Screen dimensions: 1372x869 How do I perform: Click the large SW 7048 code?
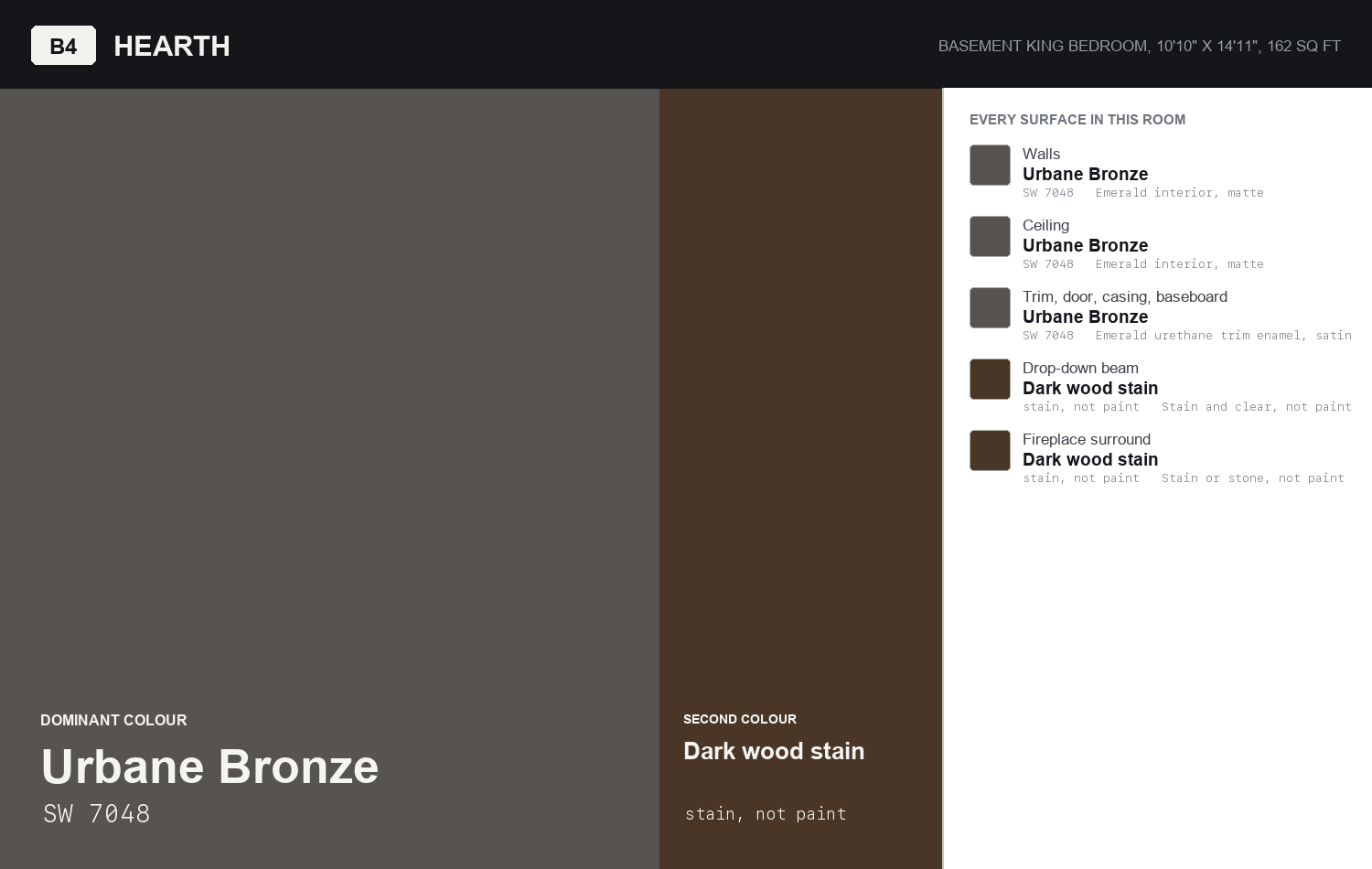tap(97, 813)
